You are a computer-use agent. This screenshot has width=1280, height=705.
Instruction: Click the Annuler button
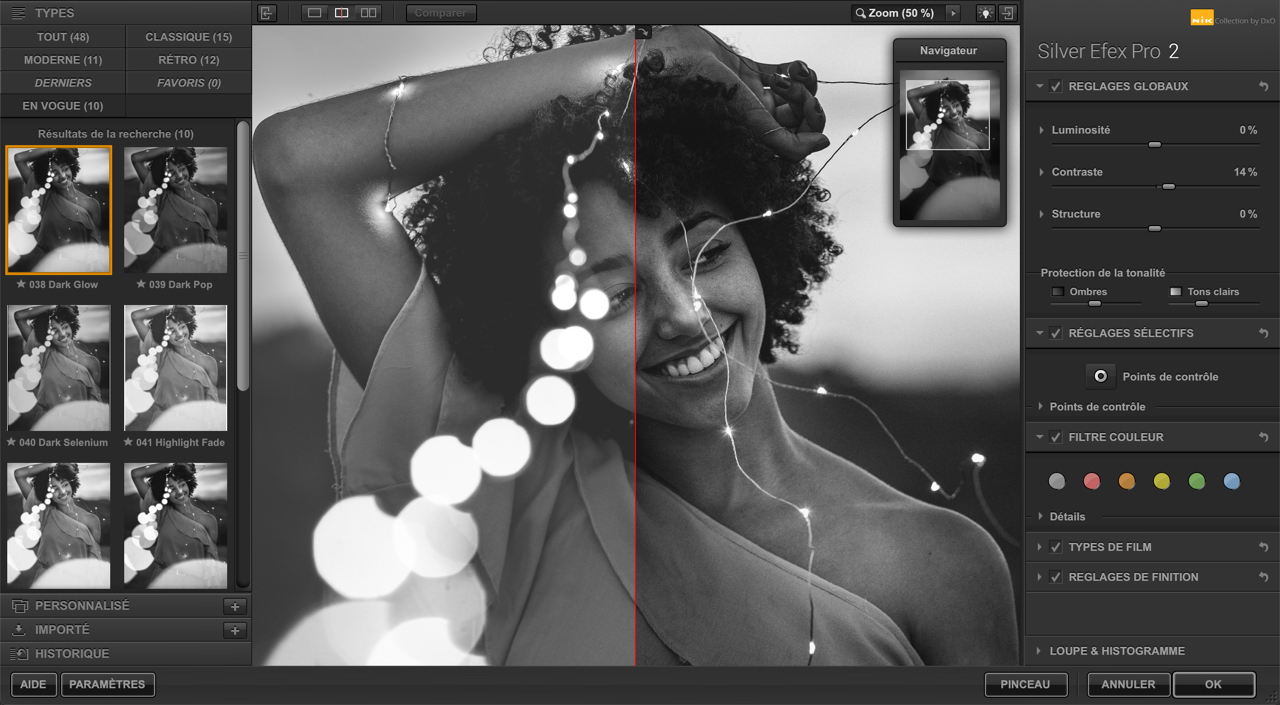coord(1128,685)
